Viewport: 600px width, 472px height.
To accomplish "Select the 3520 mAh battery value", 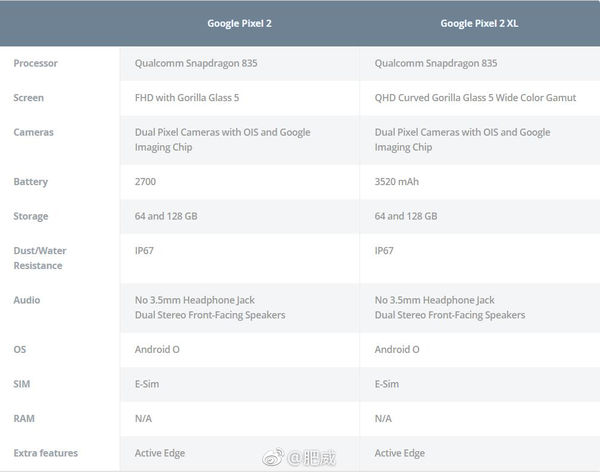I will point(397,182).
